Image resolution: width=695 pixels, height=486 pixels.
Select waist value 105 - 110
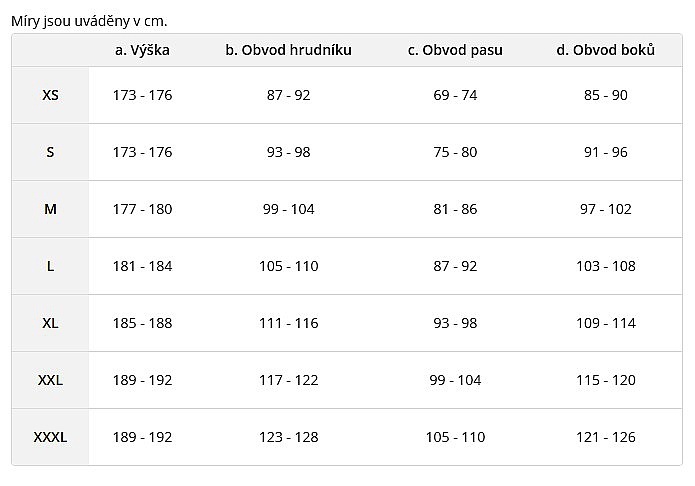click(455, 437)
